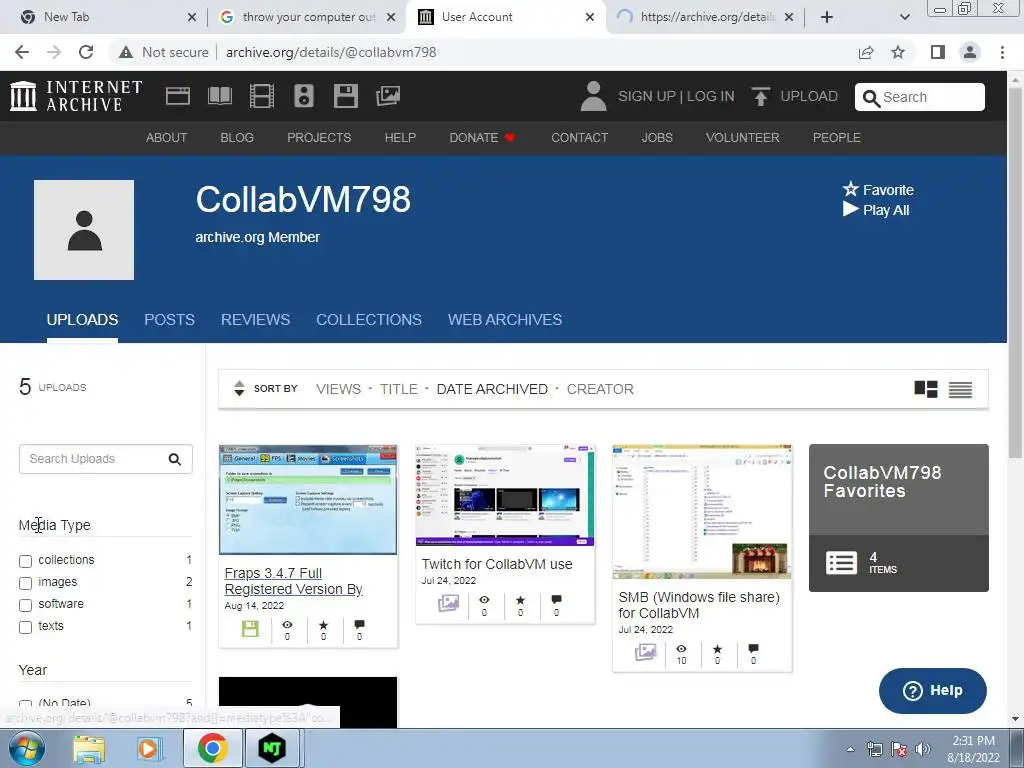1024x768 pixels.
Task: Check the texts media type filter
Action: (x=25, y=628)
